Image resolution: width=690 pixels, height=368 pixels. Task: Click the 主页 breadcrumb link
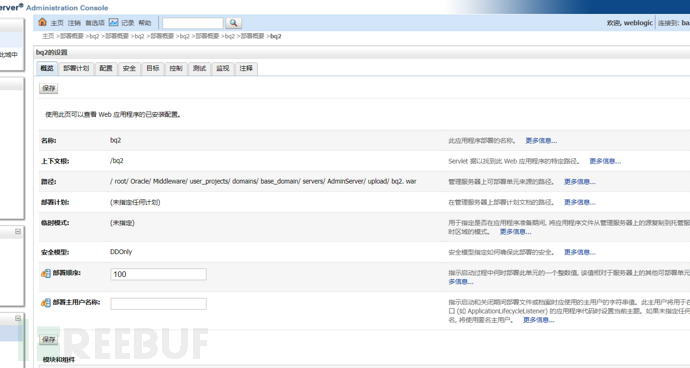click(x=48, y=36)
